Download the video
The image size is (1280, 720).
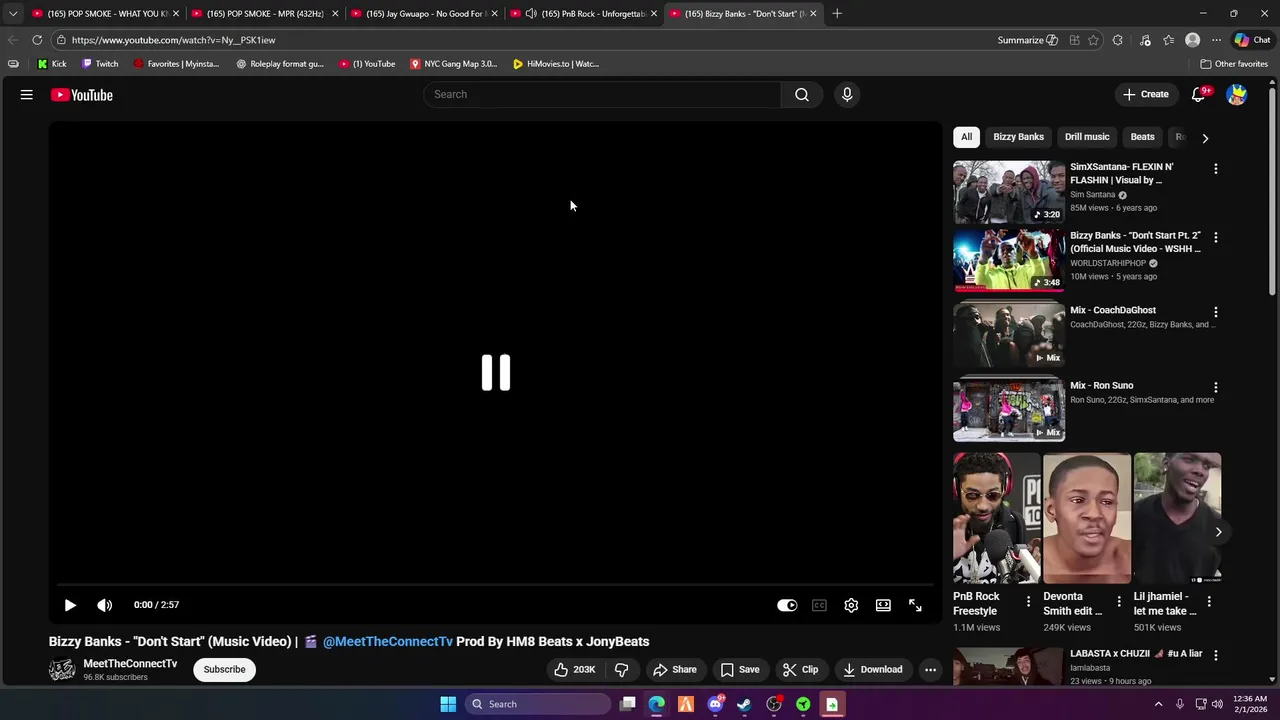[872, 670]
